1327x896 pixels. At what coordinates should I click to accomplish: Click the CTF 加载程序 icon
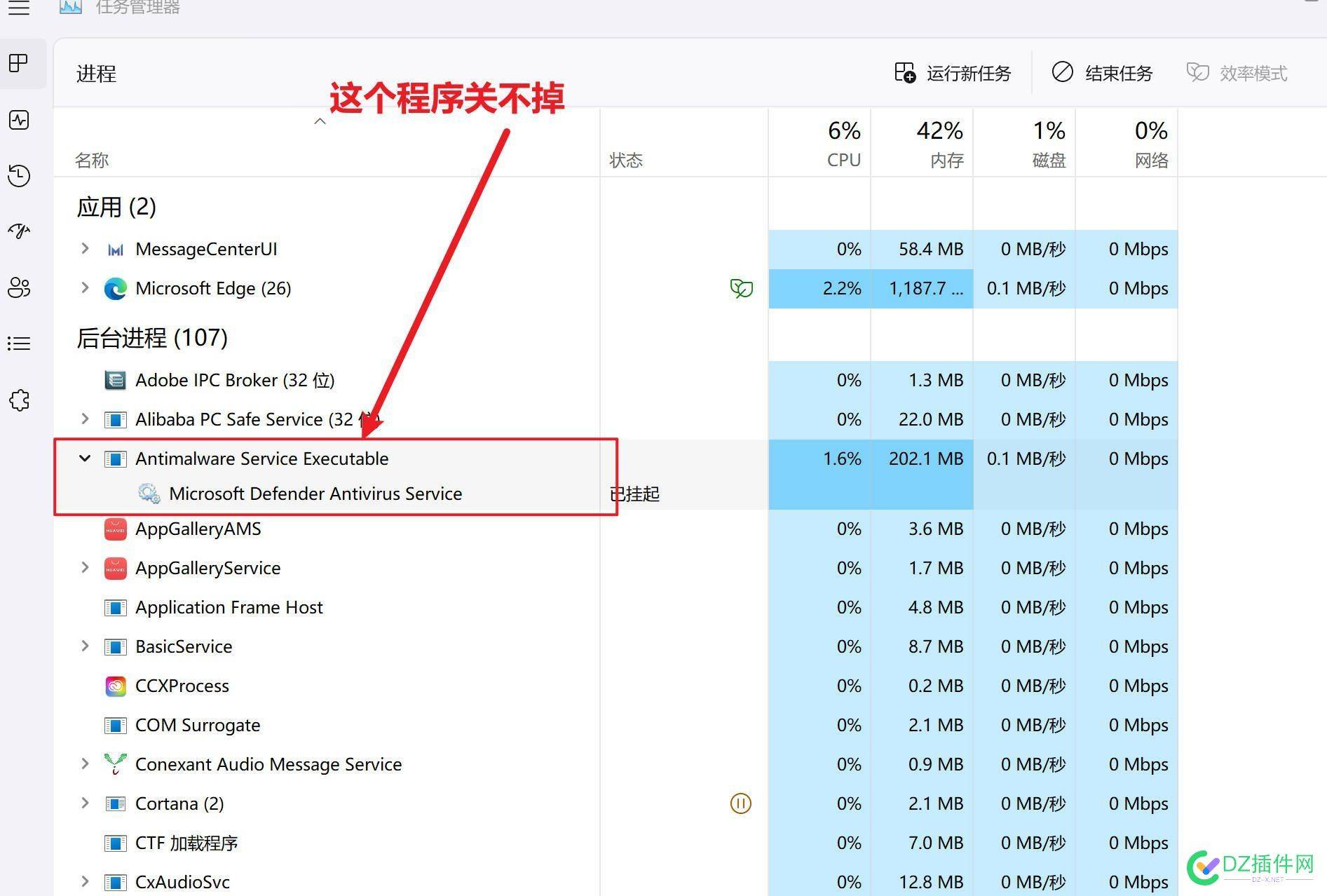click(116, 843)
